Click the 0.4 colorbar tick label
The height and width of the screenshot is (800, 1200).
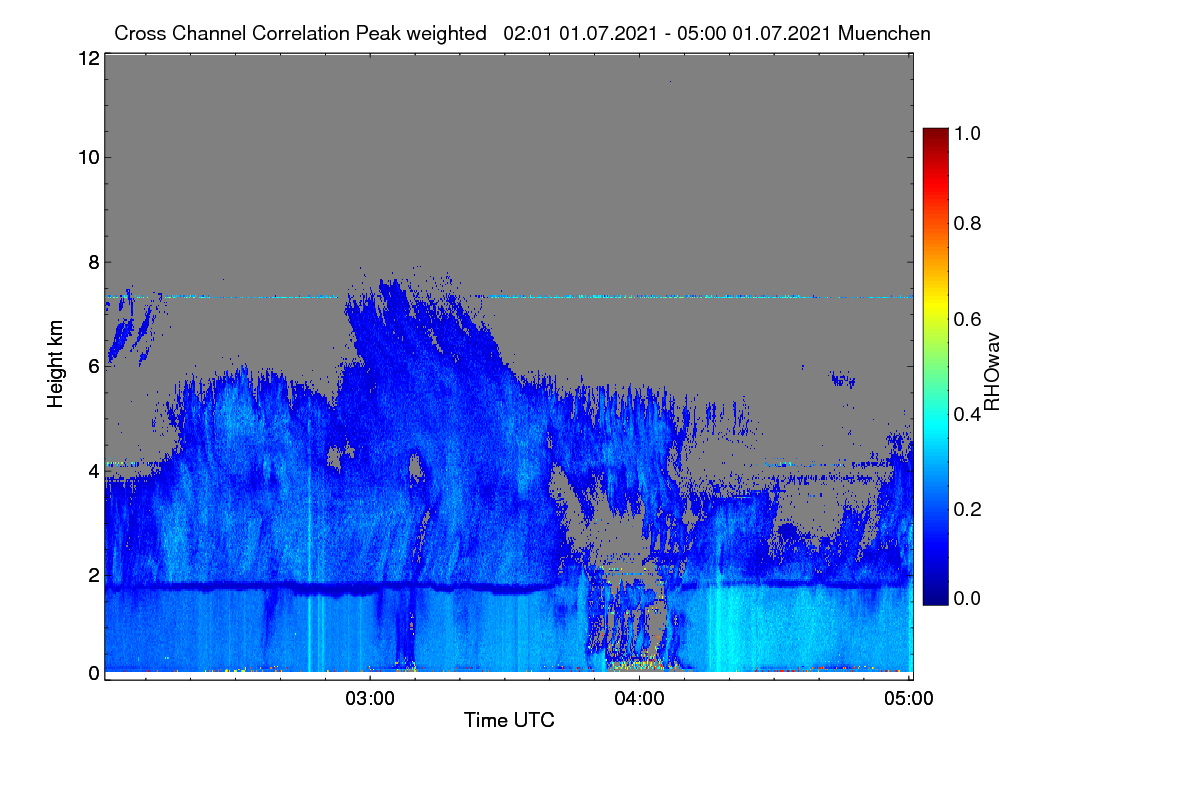(x=967, y=415)
